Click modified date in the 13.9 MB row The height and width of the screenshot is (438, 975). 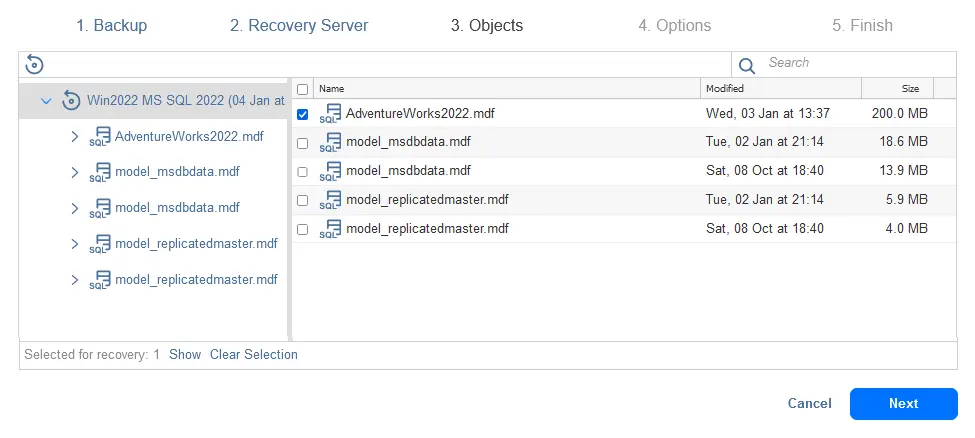pos(765,171)
